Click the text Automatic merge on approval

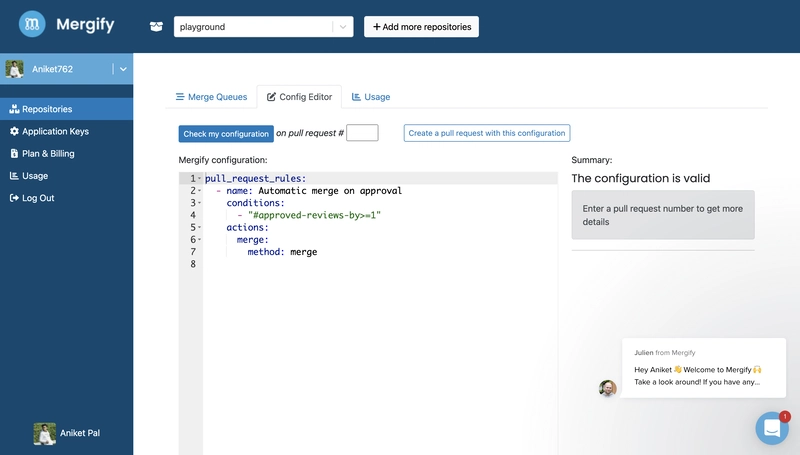tap(330, 191)
